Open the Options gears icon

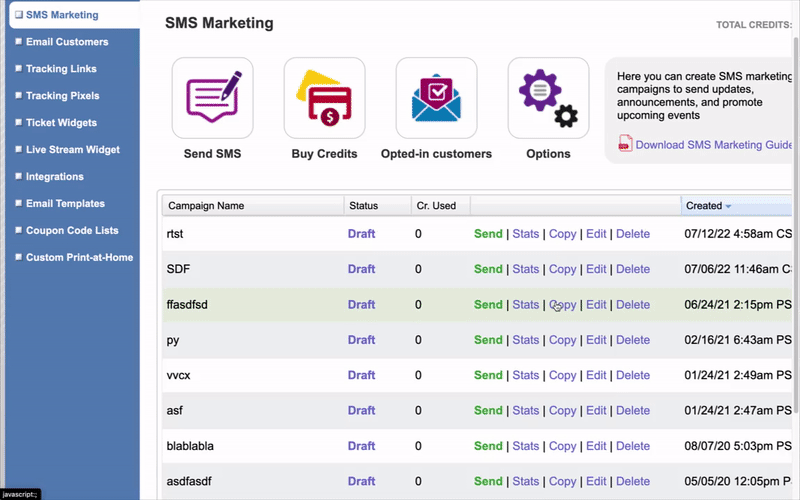tap(548, 98)
